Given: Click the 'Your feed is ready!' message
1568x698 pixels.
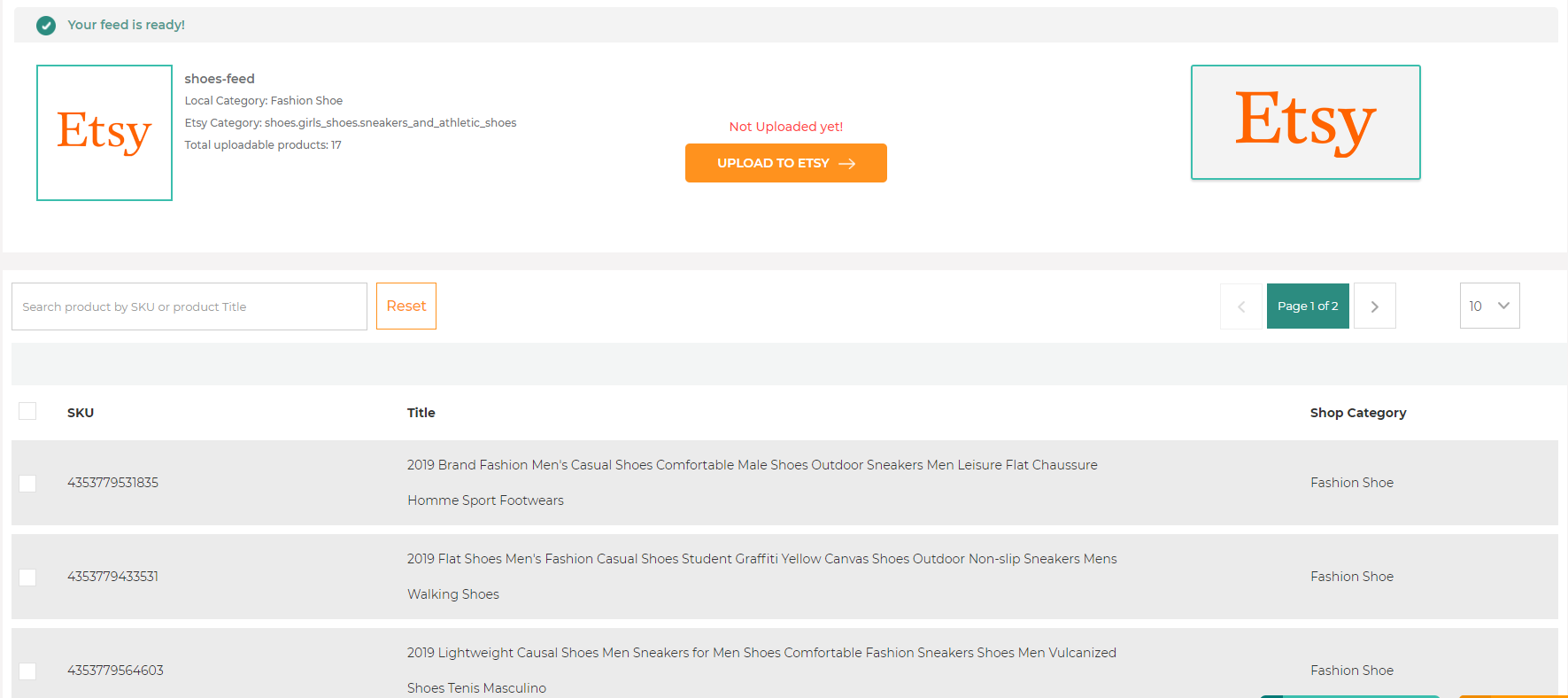Looking at the screenshot, I should point(127,25).
